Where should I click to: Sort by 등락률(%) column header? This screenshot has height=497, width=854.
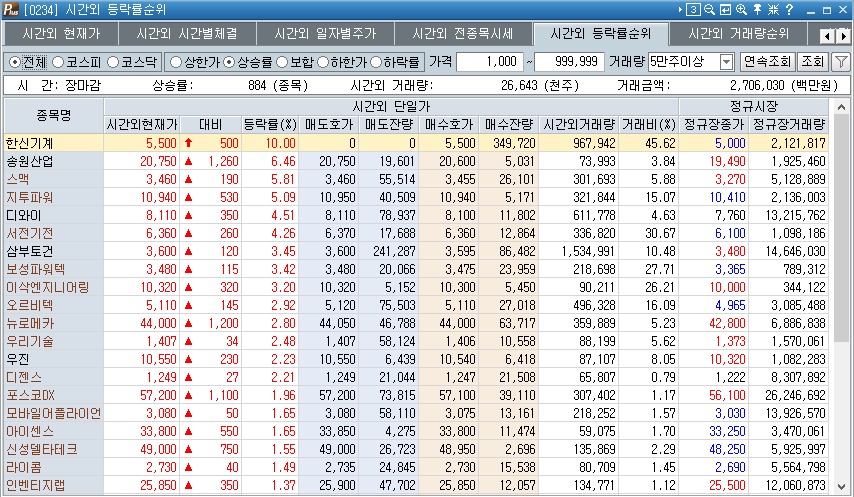(270, 125)
